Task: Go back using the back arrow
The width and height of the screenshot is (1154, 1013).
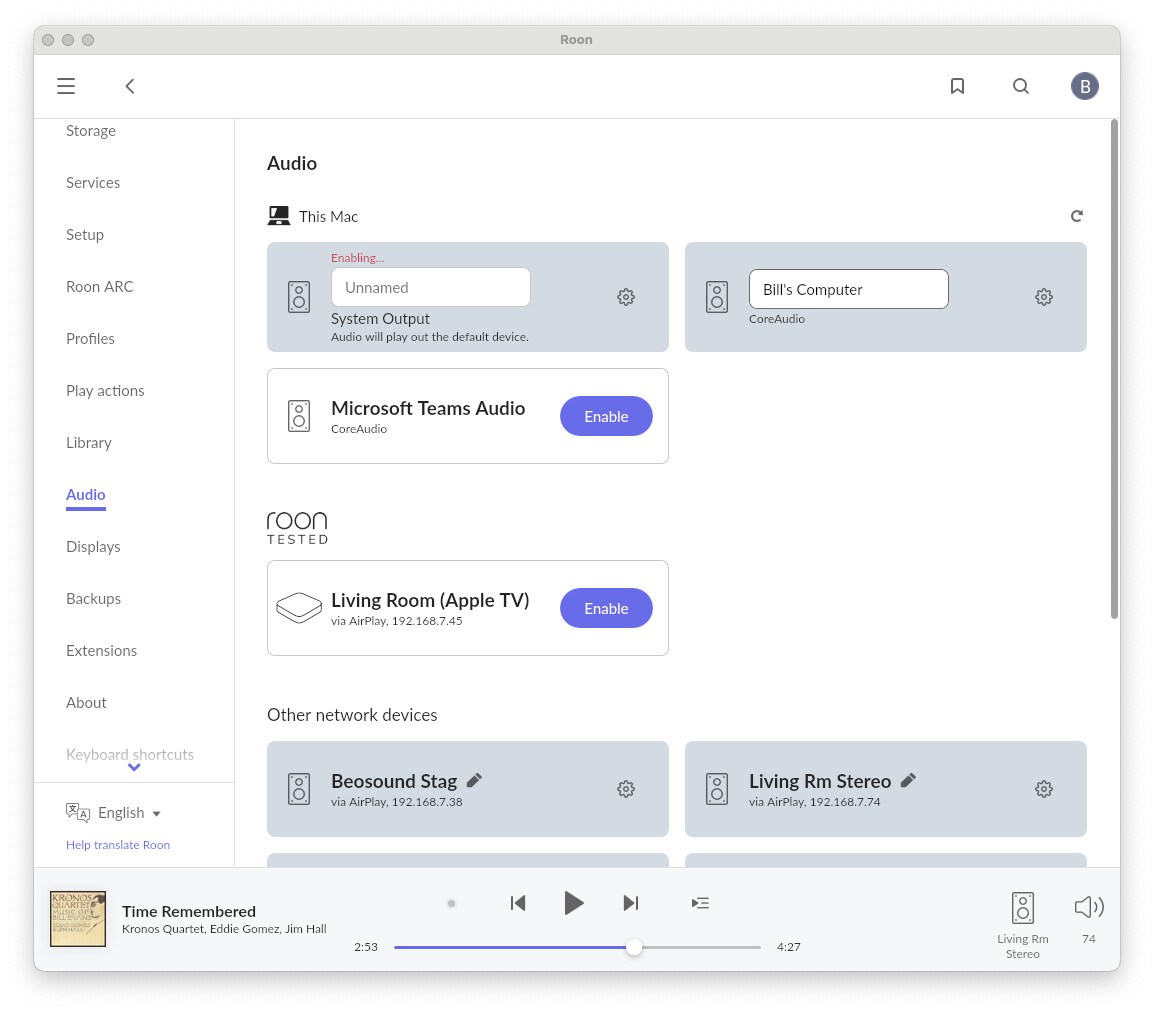Action: click(130, 86)
